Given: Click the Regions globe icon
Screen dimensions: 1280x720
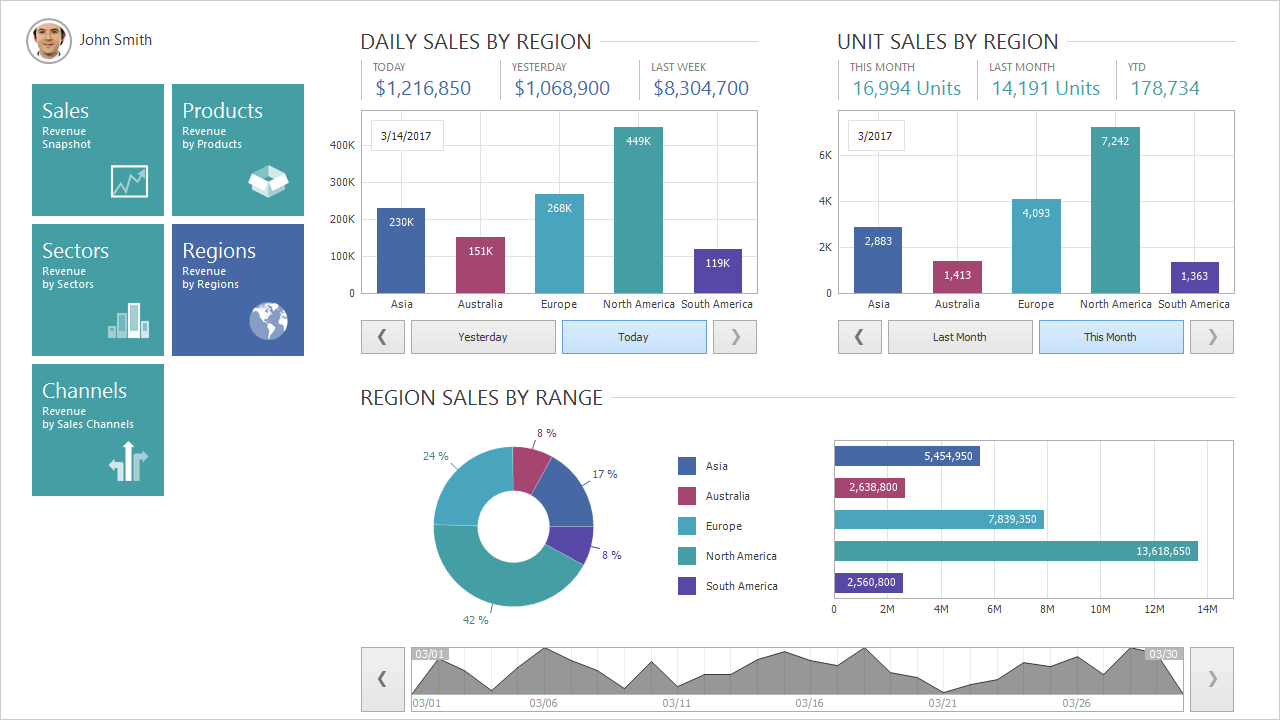Looking at the screenshot, I should pos(268,321).
